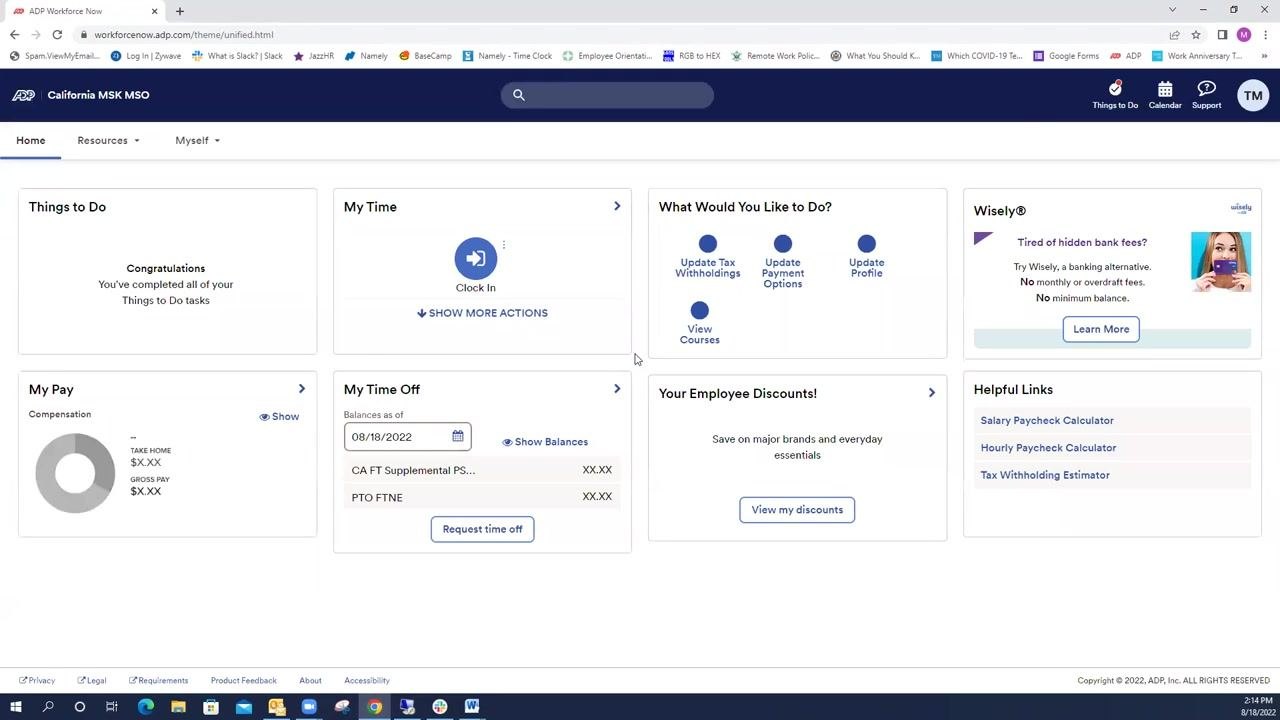Screen dimensions: 1280x720
Task: Open Windows Start menu
Action: click(x=15, y=707)
